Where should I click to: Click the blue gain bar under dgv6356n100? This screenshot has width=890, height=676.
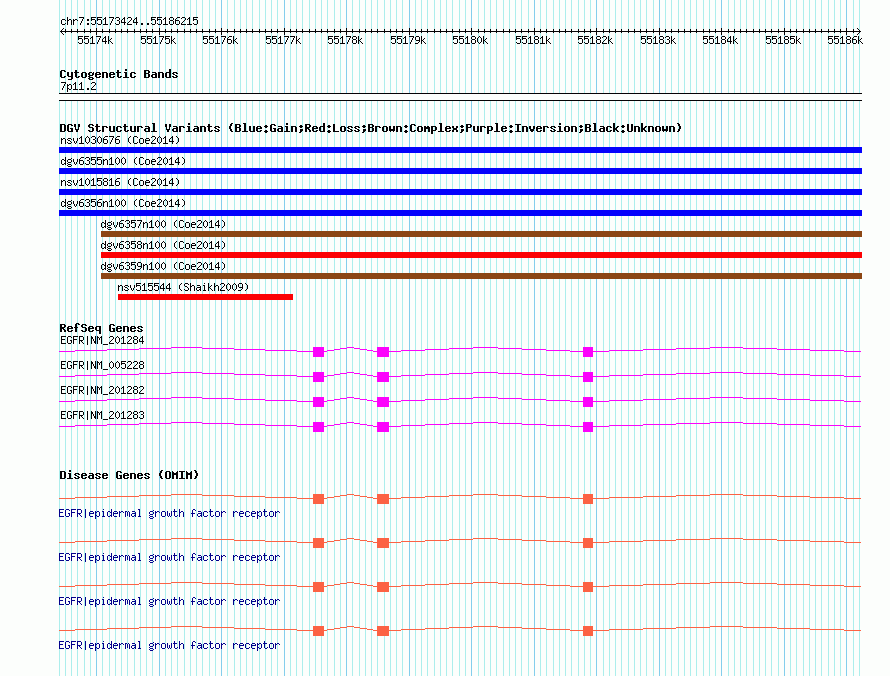tap(460, 213)
